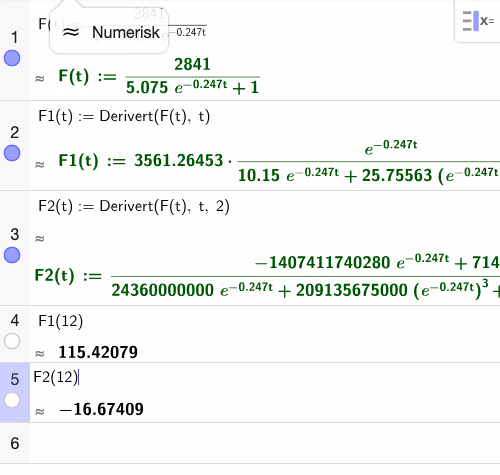Edit the F2(t) := Derivert(F(t), t, 2) input
The image size is (500, 475).
(x=134, y=206)
